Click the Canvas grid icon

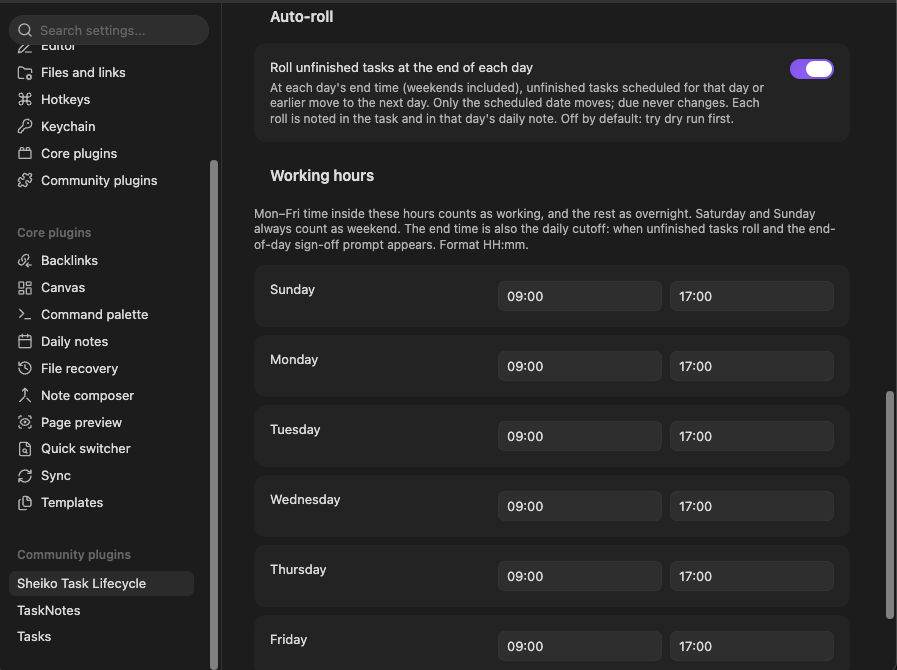pos(25,288)
